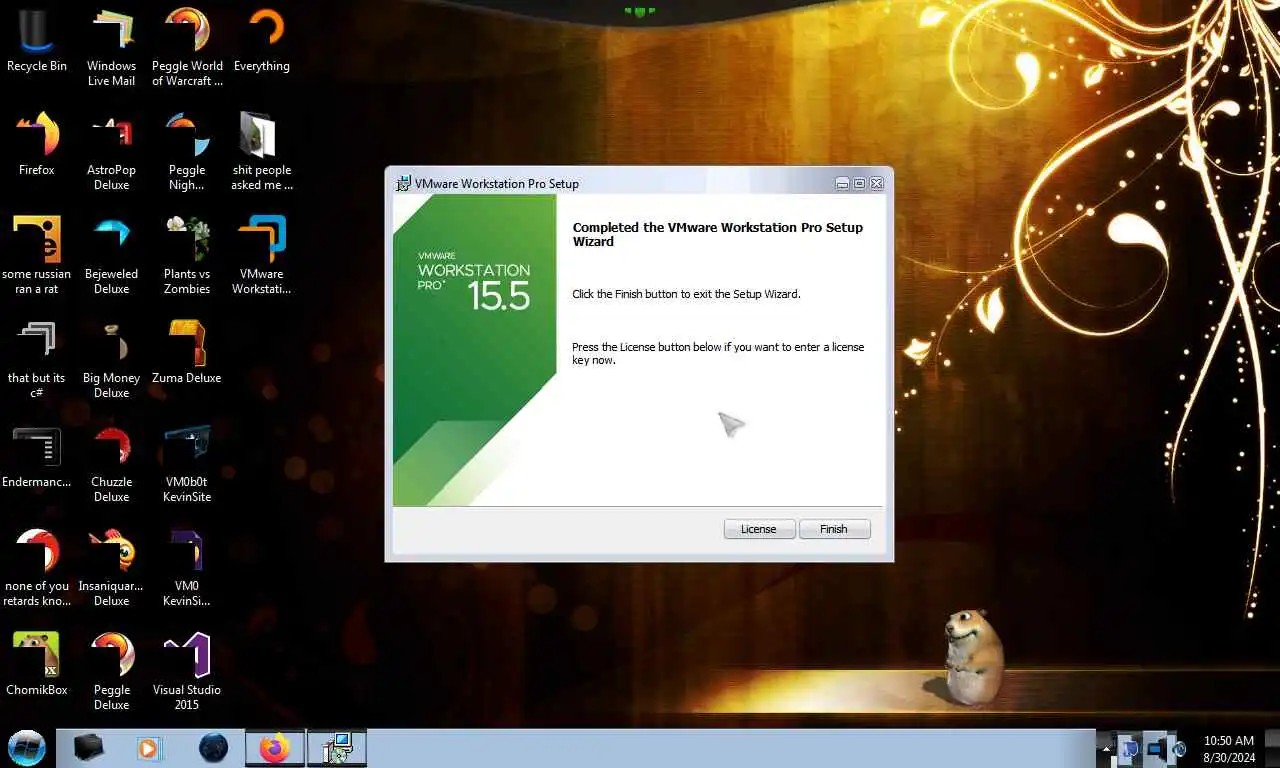Select the Peggle Nights desktop icon
The width and height of the screenshot is (1280, 768).
[x=187, y=152]
